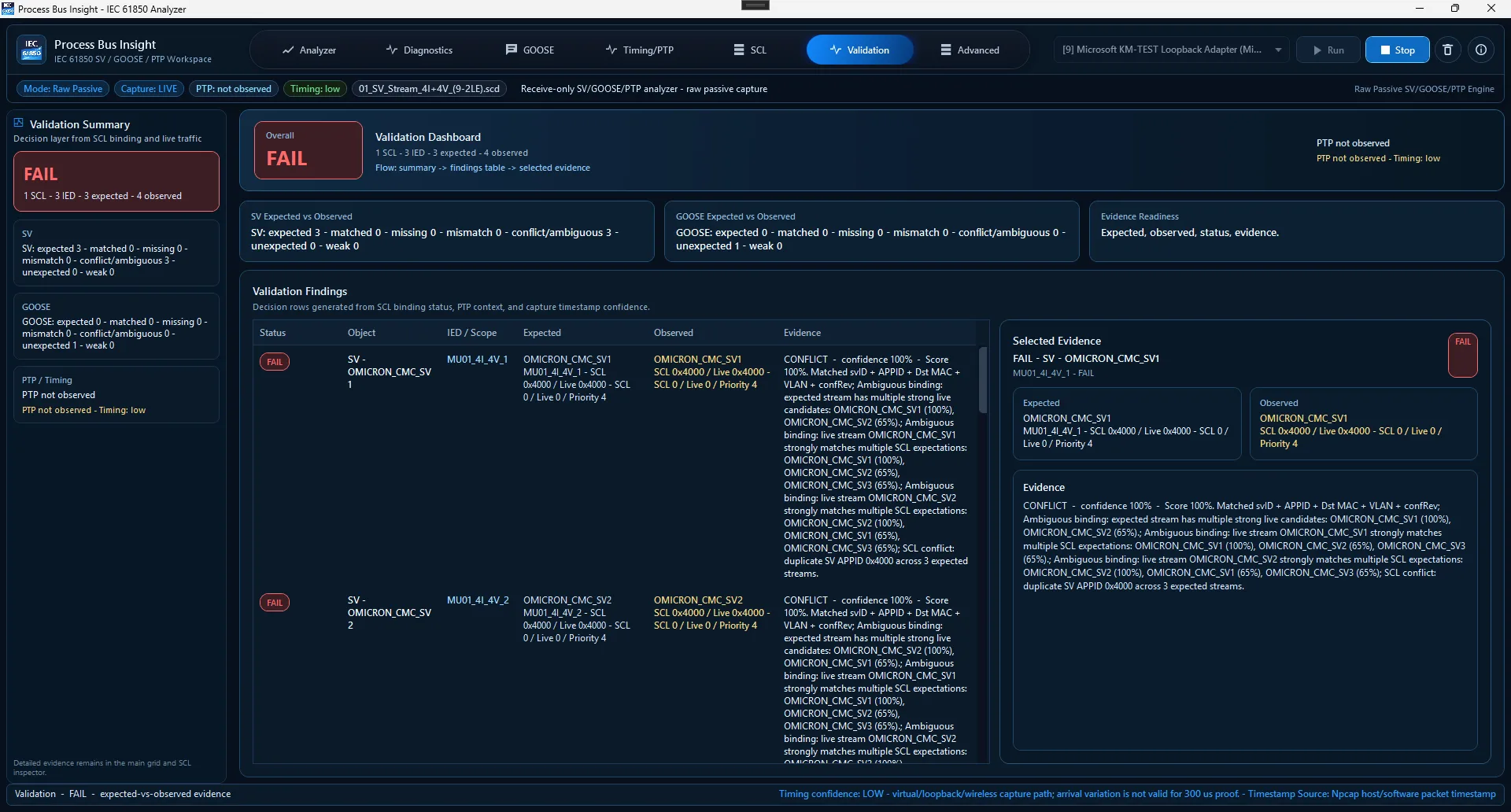This screenshot has height=812, width=1511.
Task: Click the Raw Passive SV/GOOSE/PTP Engine label
Action: [x=1424, y=89]
